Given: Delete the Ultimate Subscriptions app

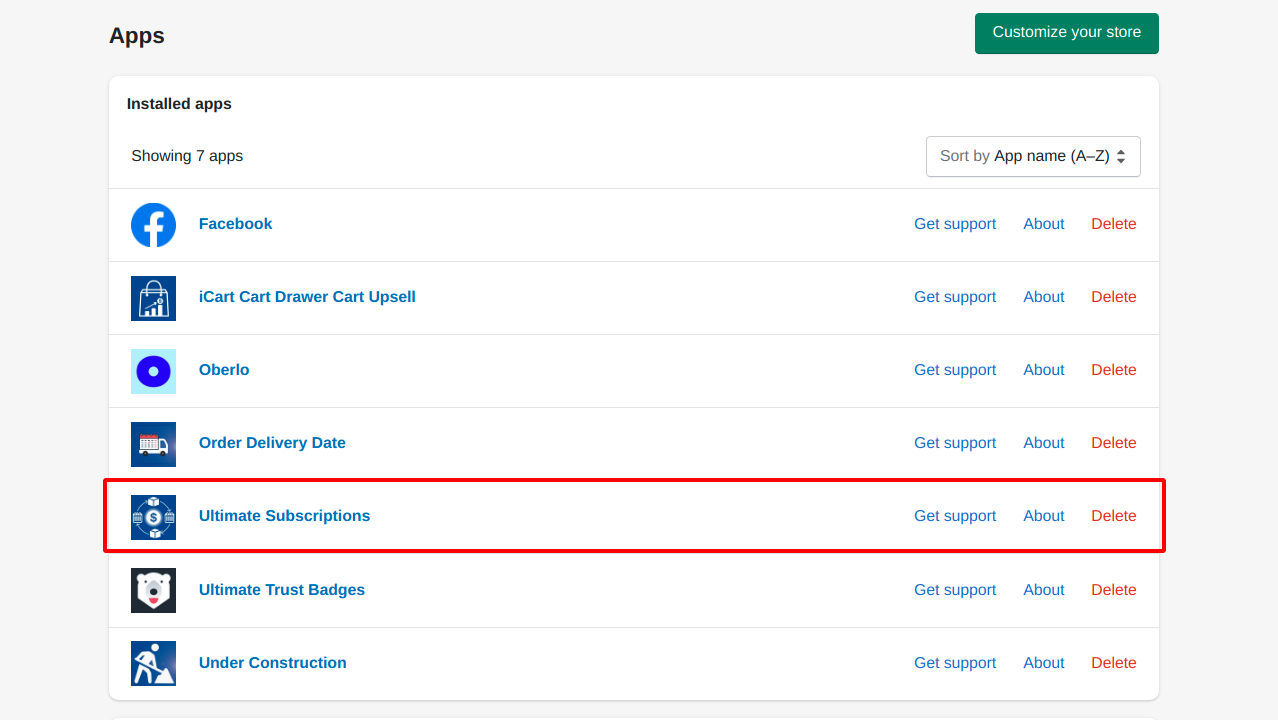Looking at the screenshot, I should click(1114, 516).
